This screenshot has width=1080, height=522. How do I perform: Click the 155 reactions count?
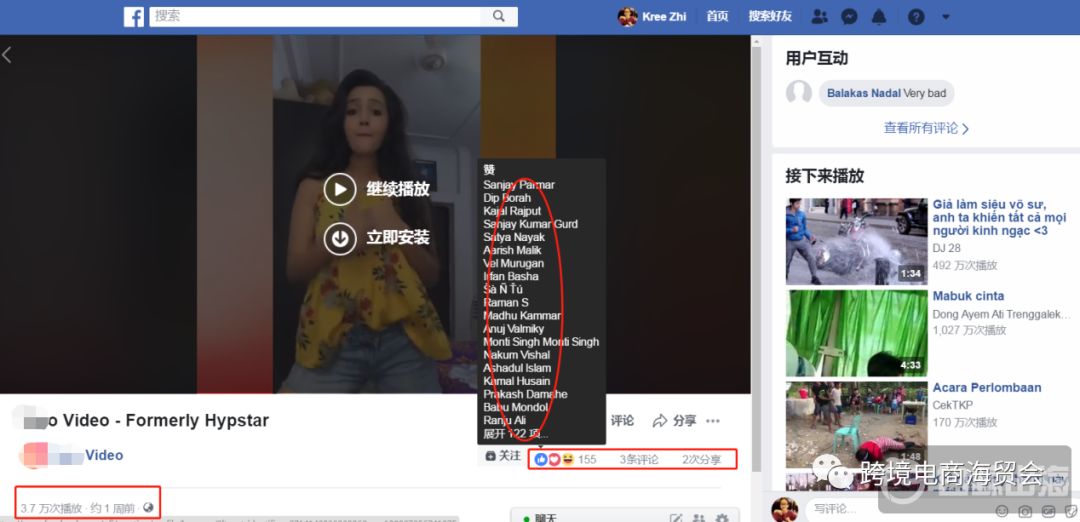(x=587, y=460)
